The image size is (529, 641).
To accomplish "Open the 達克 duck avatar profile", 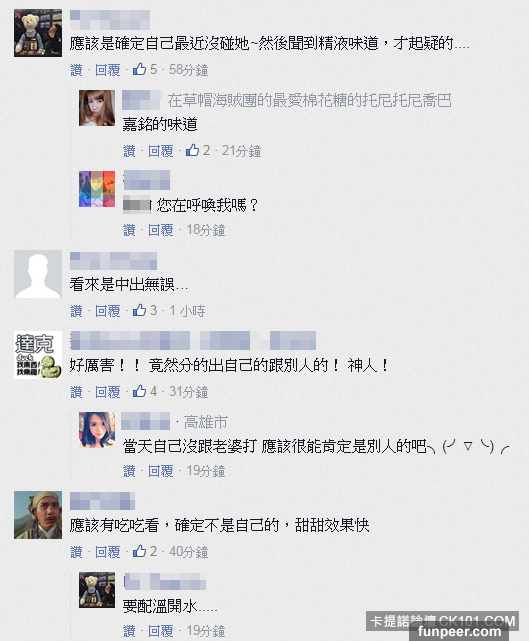I will [38, 355].
